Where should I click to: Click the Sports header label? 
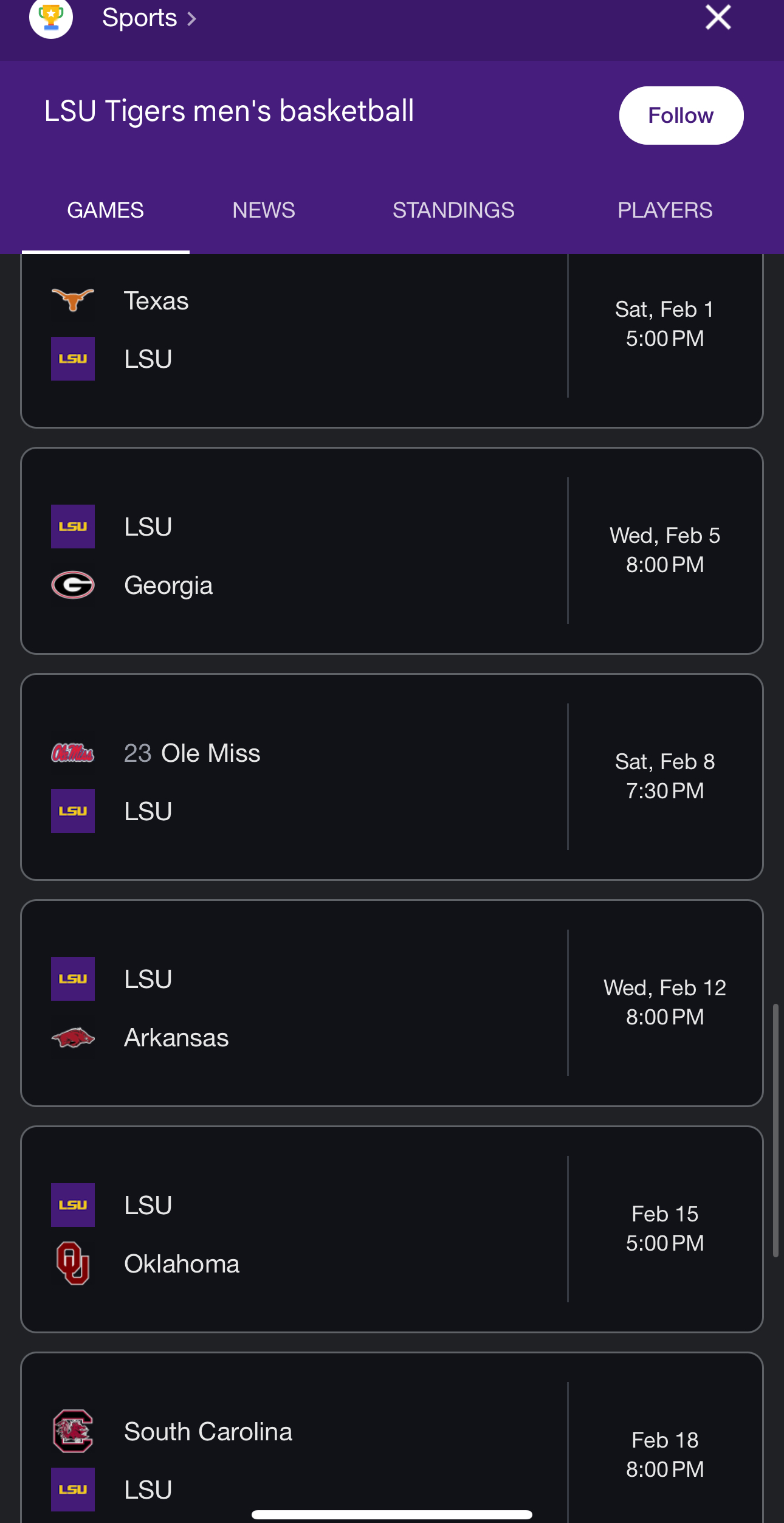click(139, 18)
